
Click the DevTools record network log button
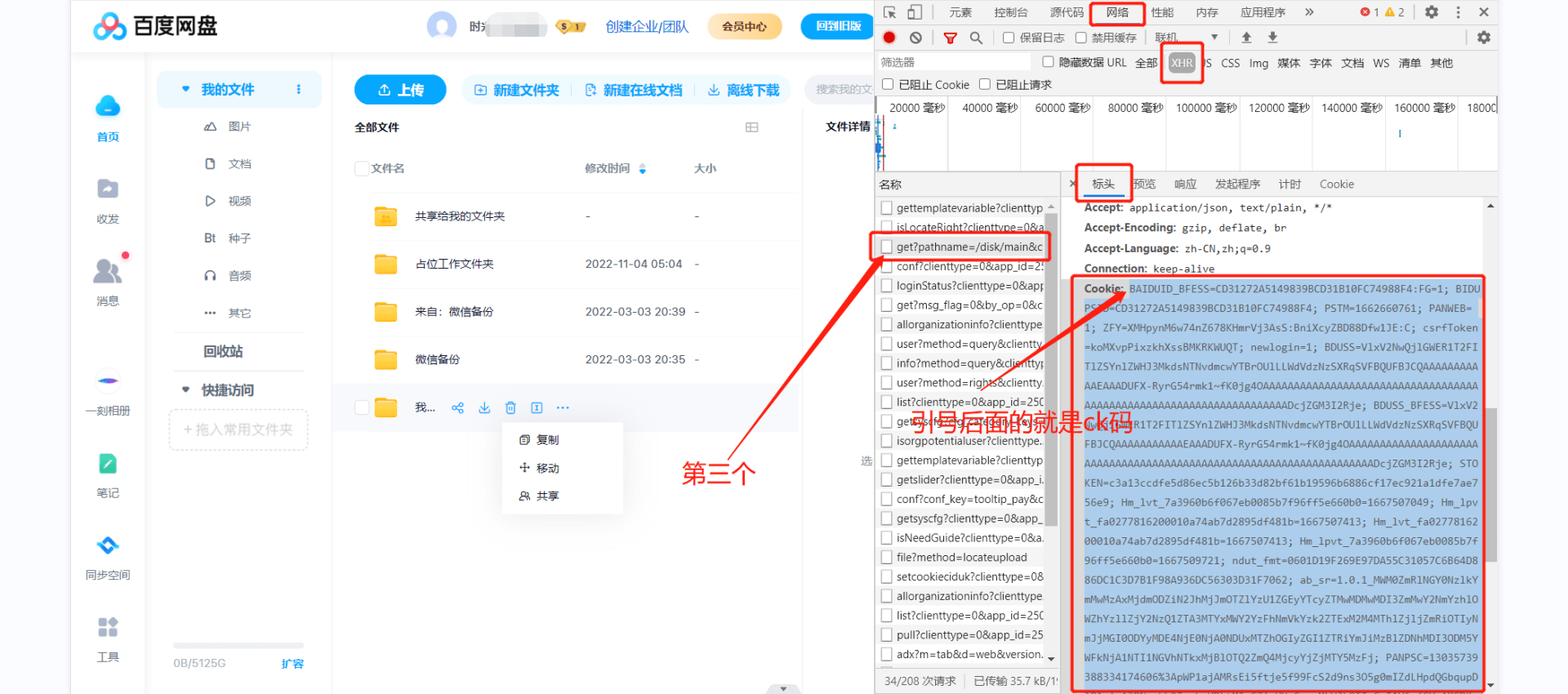[x=889, y=38]
